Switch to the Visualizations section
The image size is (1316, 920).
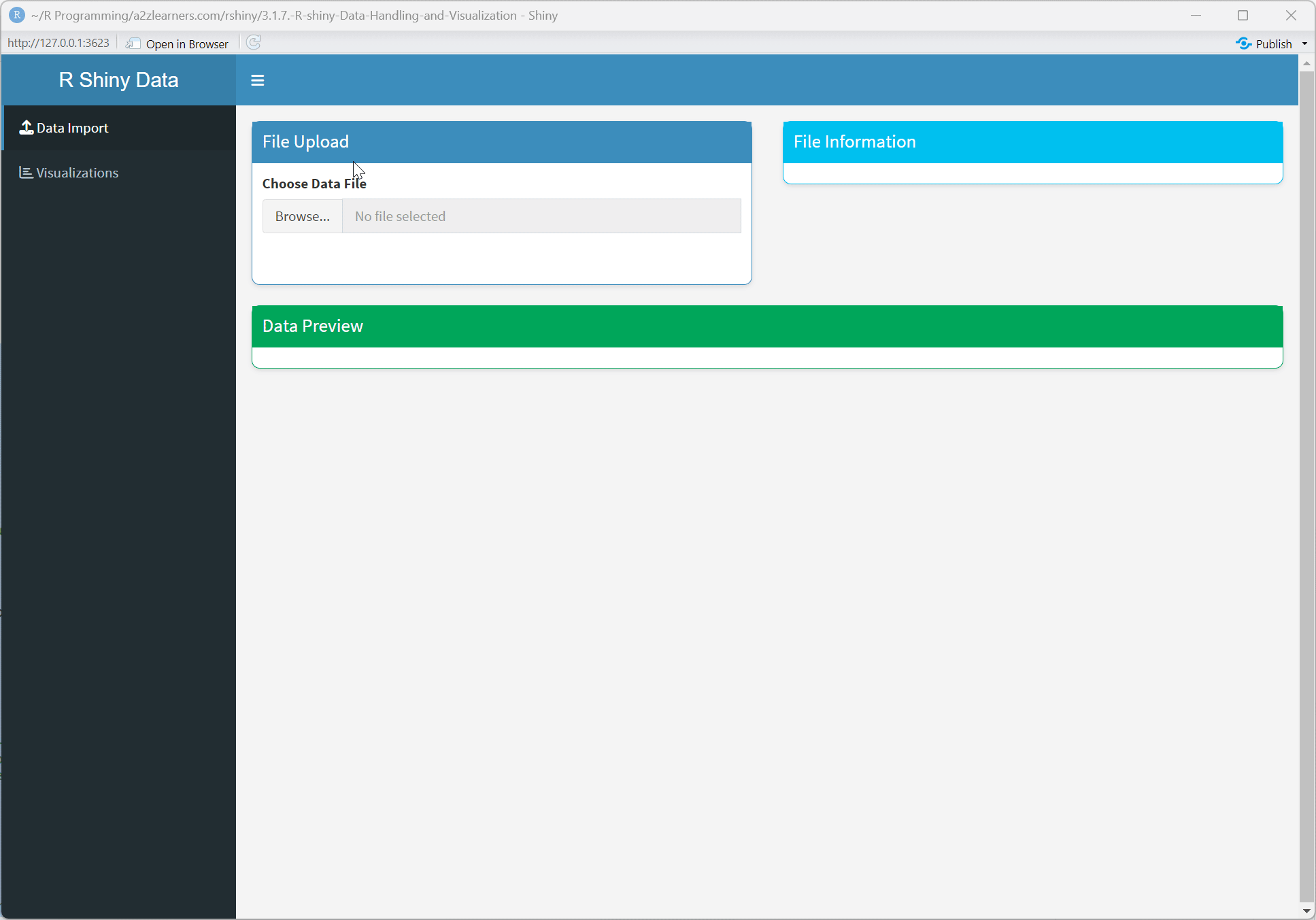click(76, 172)
